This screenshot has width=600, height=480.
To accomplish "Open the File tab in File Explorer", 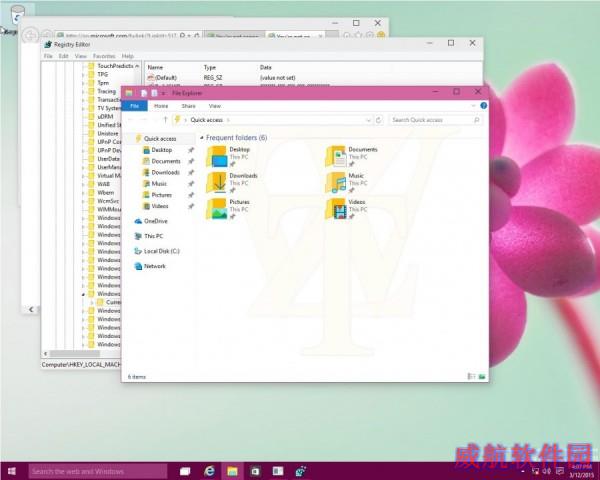I will pos(134,106).
